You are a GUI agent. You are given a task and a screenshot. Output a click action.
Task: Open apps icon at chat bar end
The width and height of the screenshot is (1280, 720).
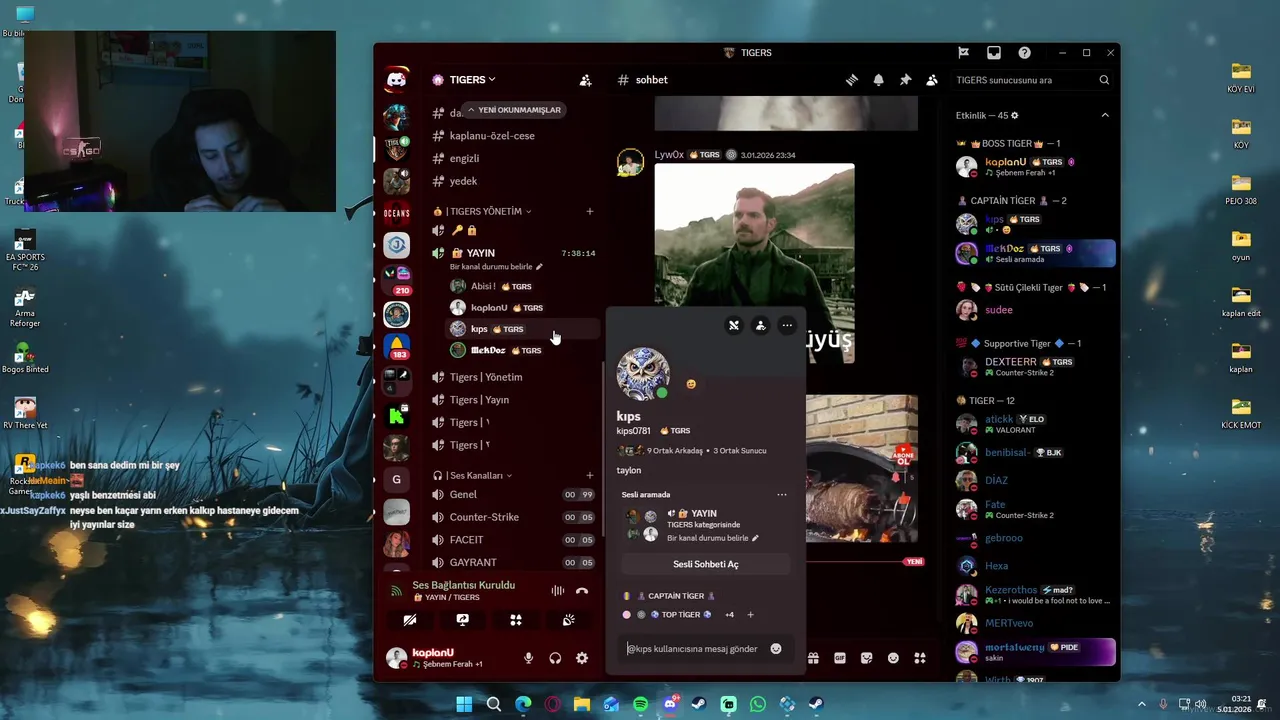920,658
